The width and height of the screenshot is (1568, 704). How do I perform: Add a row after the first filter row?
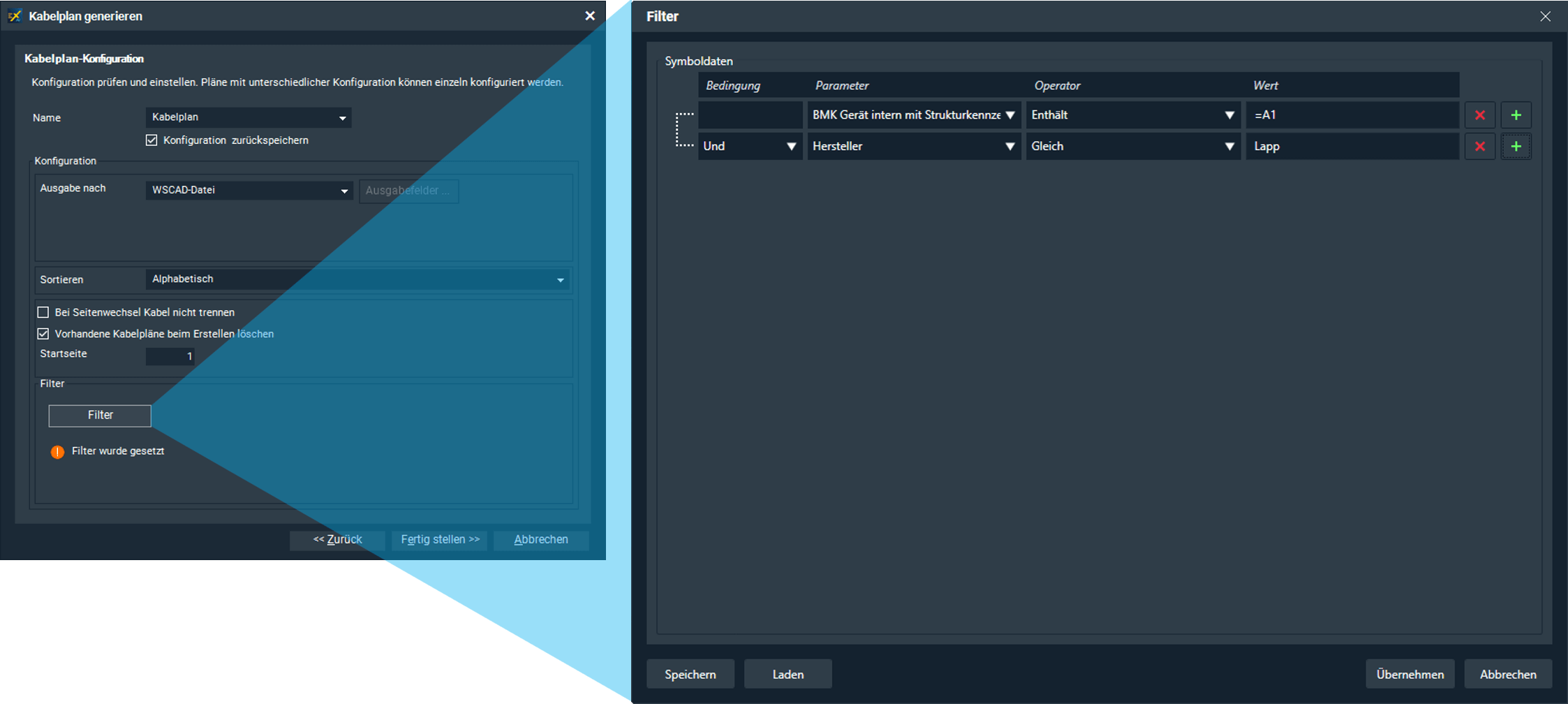point(1516,115)
